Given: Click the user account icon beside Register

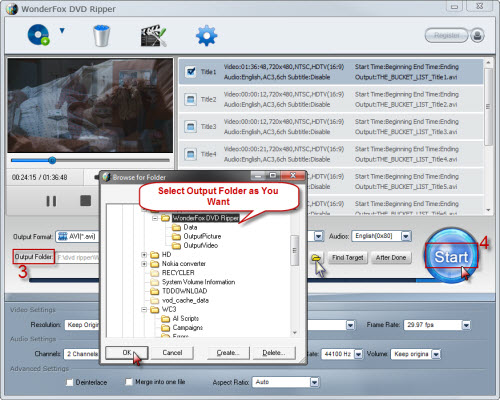Looking at the screenshot, I should coord(477,35).
